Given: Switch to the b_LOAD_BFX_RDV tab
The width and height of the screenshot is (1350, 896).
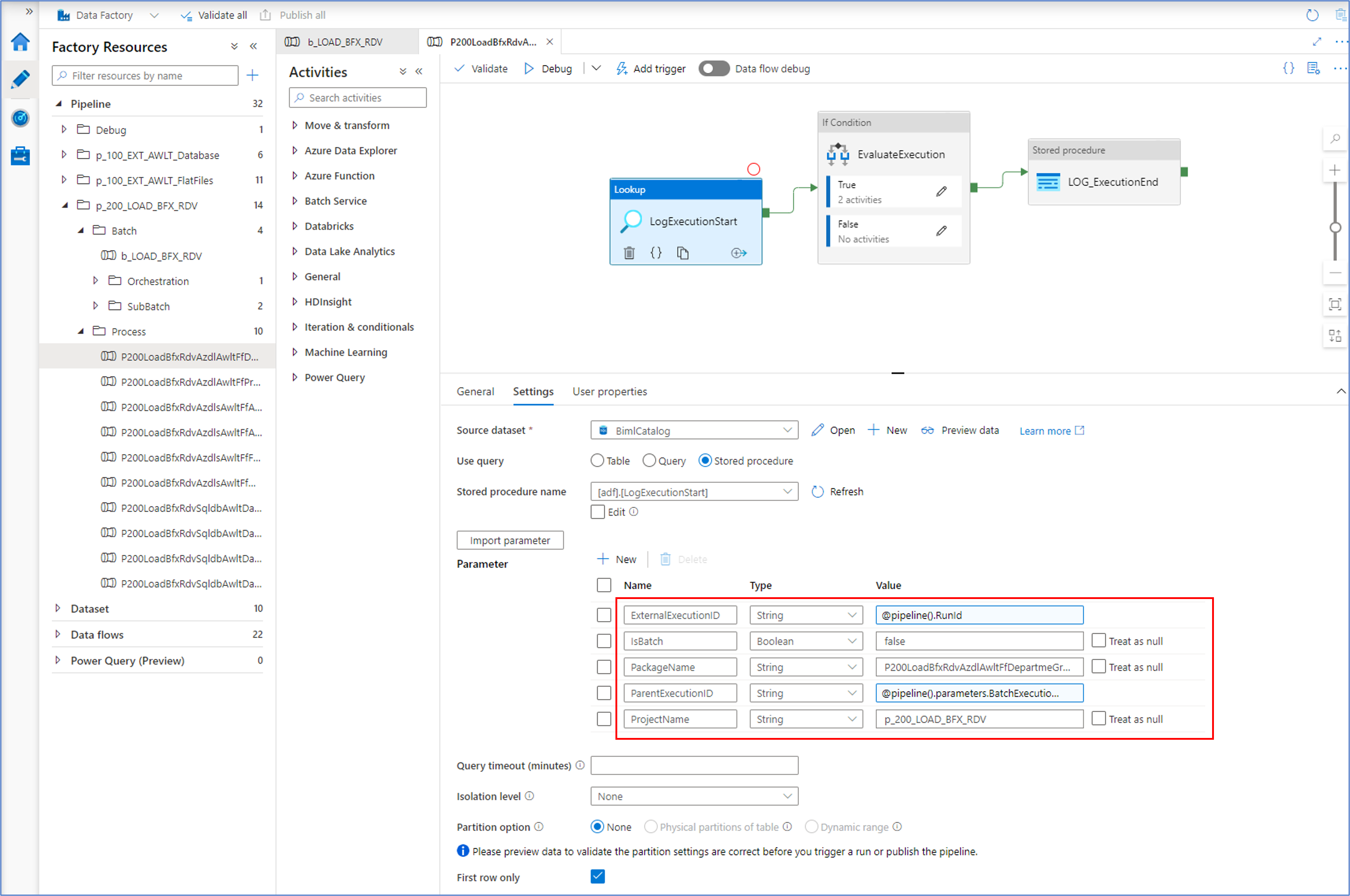Looking at the screenshot, I should point(347,42).
